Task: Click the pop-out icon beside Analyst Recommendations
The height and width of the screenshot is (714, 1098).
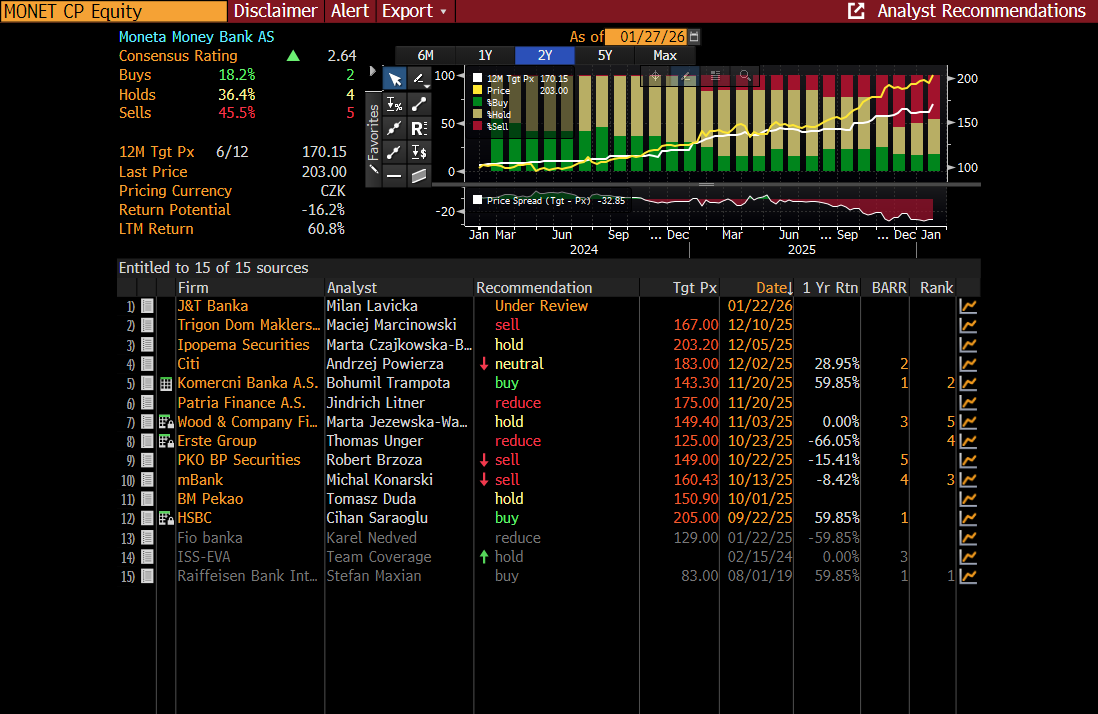Action: point(856,10)
